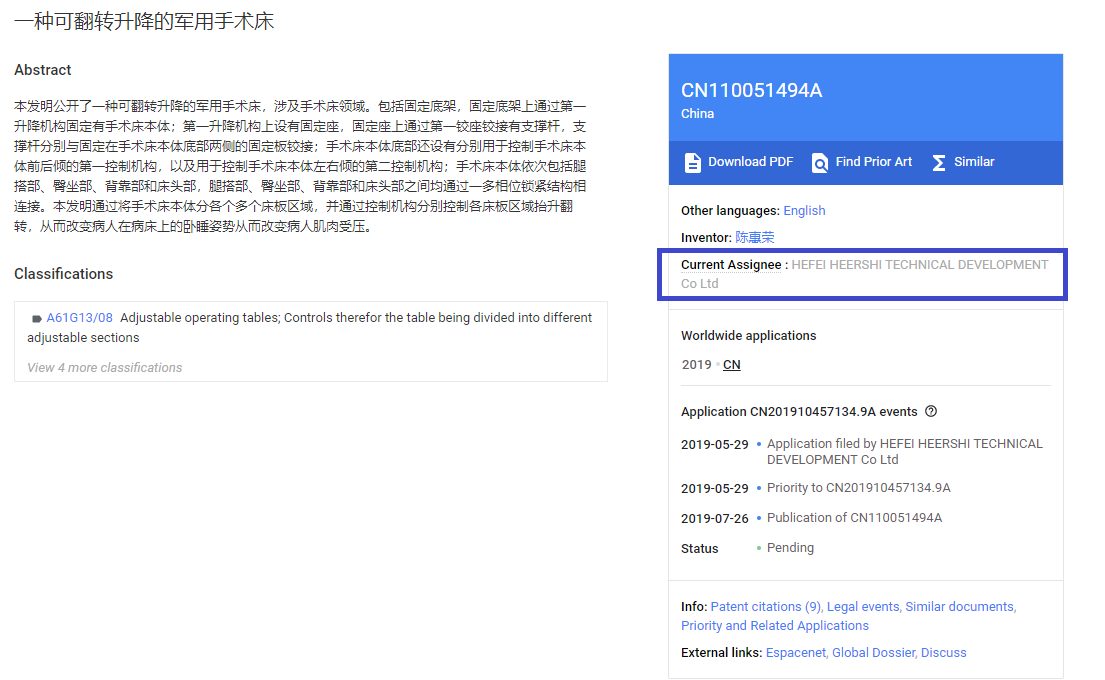Open the Espacenet external link

tap(796, 653)
